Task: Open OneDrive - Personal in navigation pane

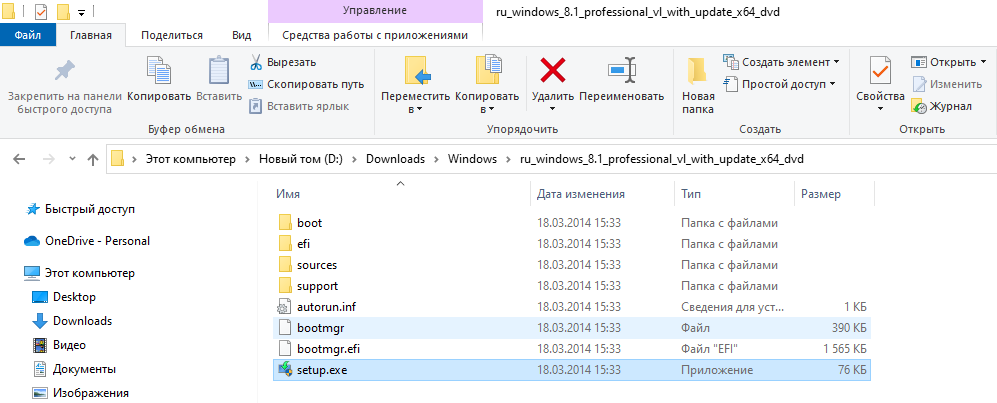Action: coord(87,241)
